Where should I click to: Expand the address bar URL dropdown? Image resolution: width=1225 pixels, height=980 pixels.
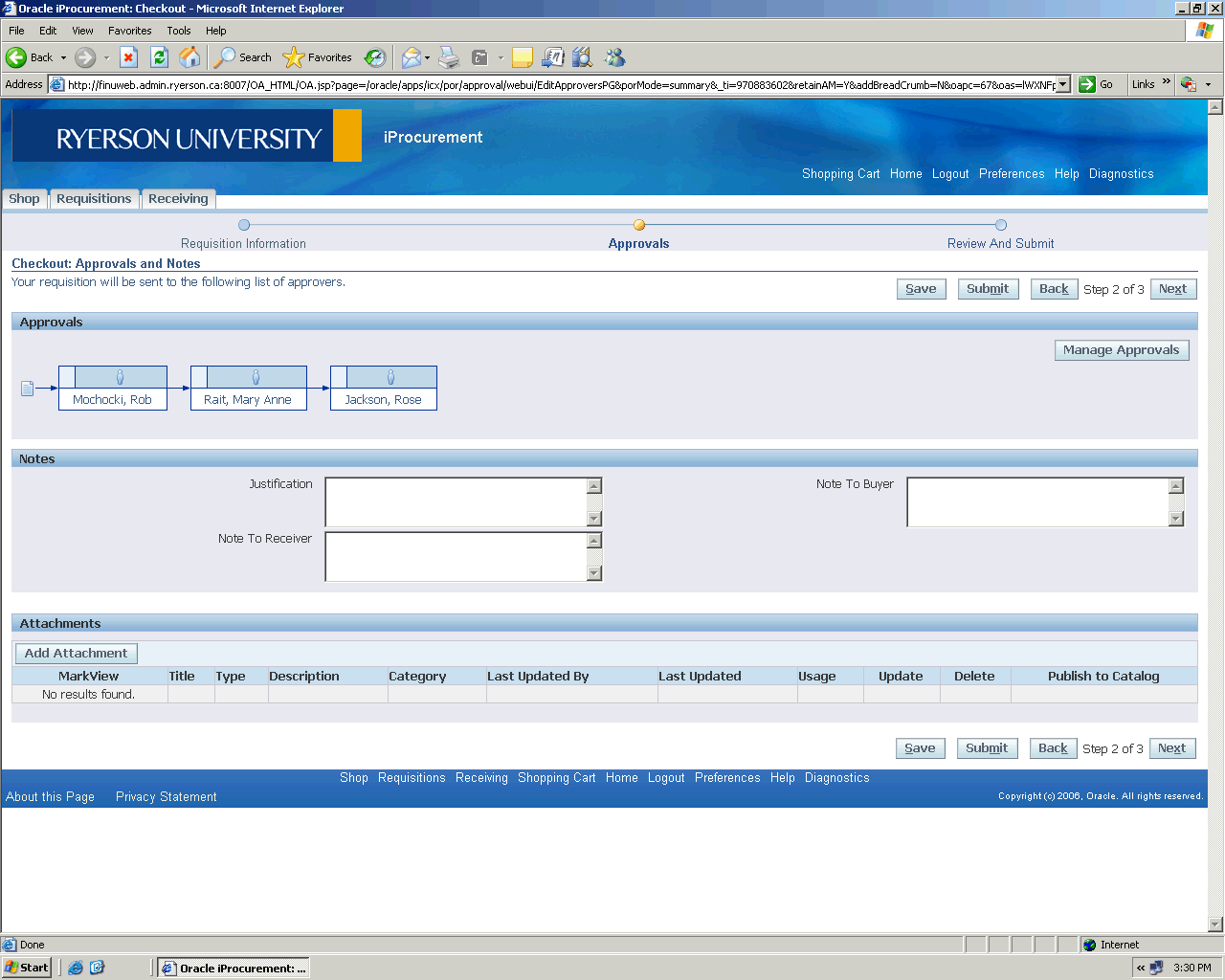[x=1062, y=84]
